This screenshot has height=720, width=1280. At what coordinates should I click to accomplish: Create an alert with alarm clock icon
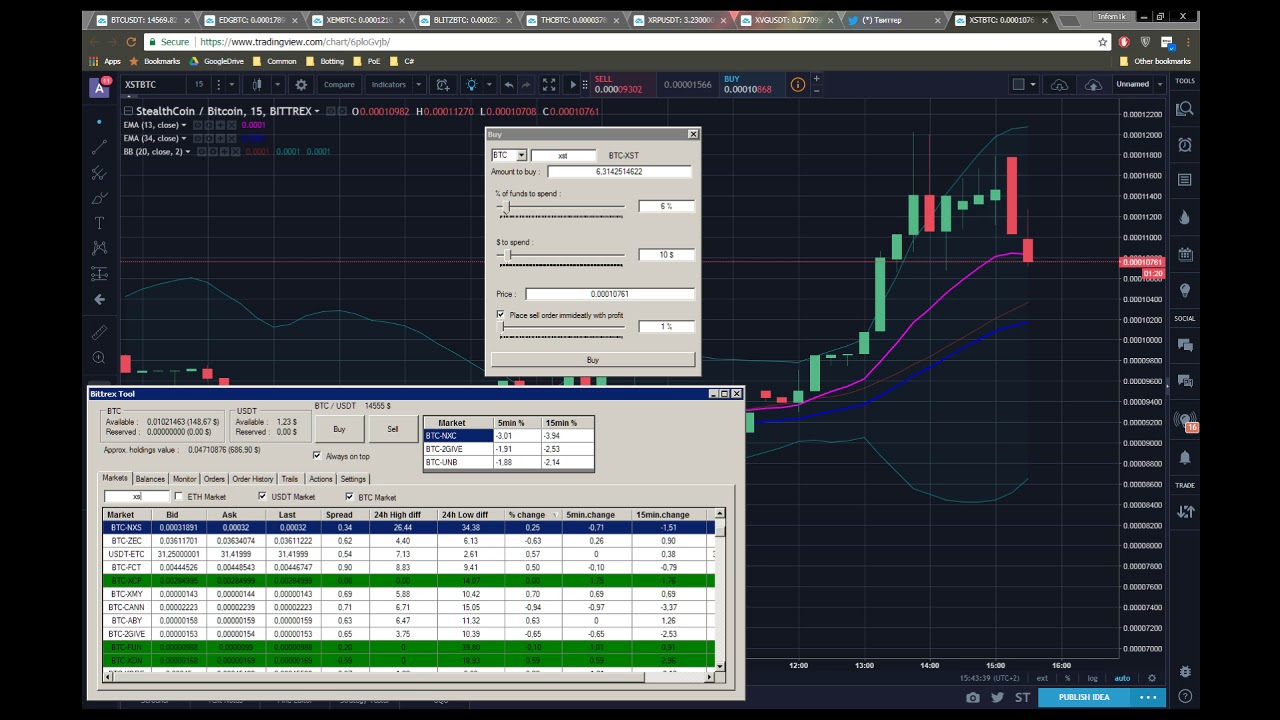442,85
